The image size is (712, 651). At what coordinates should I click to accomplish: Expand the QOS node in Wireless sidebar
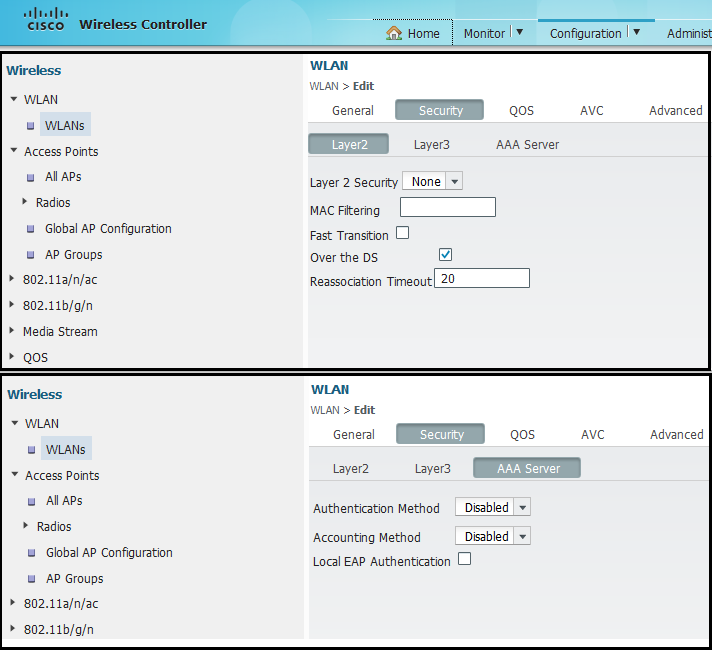tap(12, 357)
